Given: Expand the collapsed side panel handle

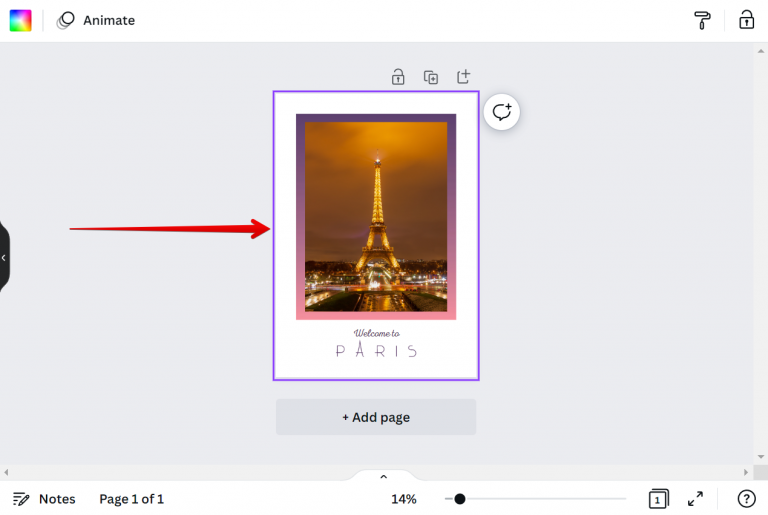Looking at the screenshot, I should click(x=4, y=257).
